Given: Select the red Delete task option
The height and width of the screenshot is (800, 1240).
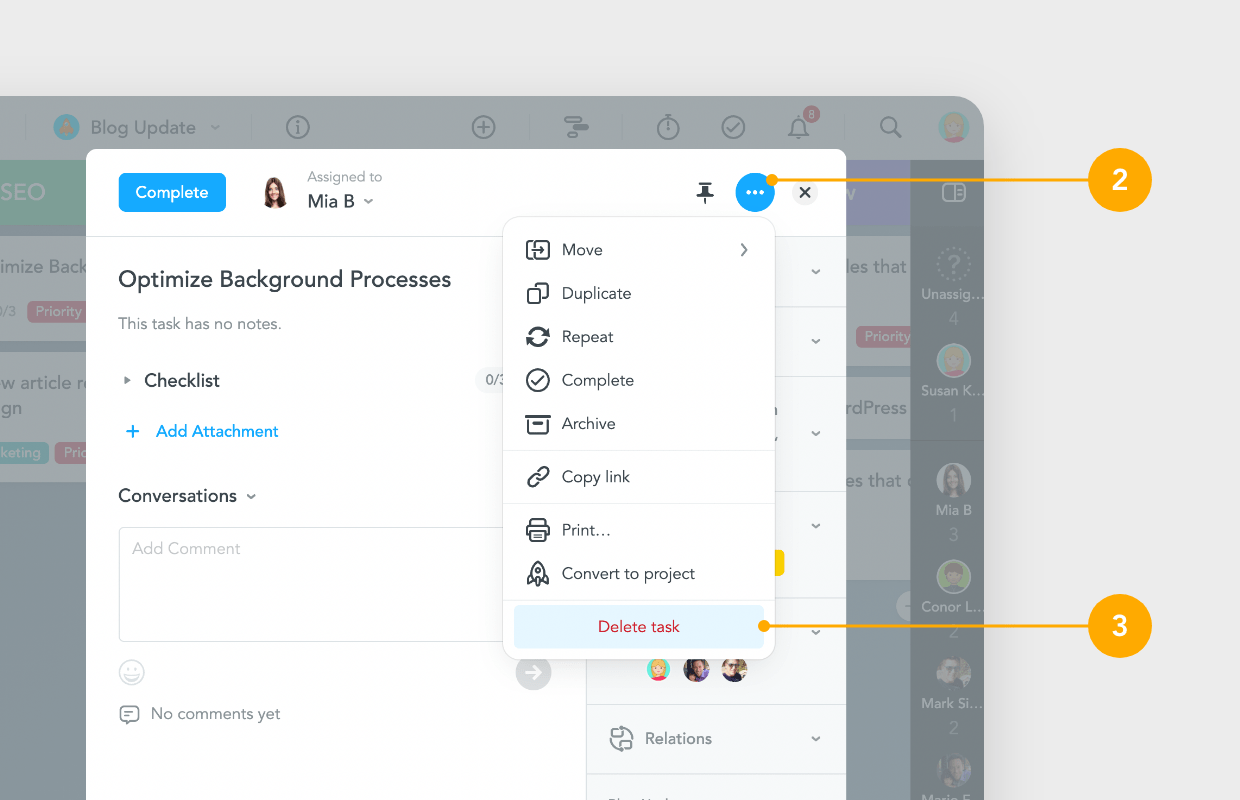Looking at the screenshot, I should pos(638,626).
